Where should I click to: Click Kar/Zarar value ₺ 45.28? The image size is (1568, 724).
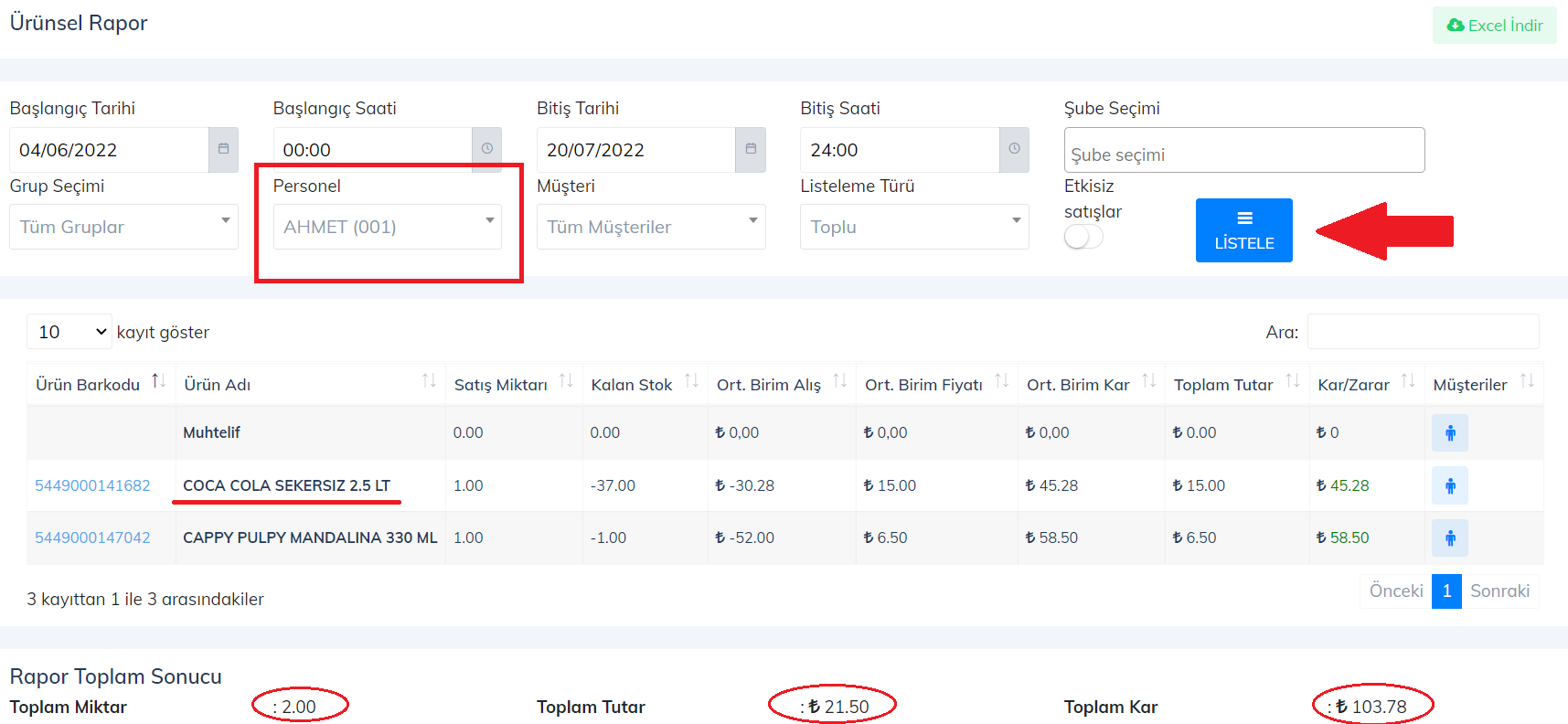click(x=1342, y=485)
